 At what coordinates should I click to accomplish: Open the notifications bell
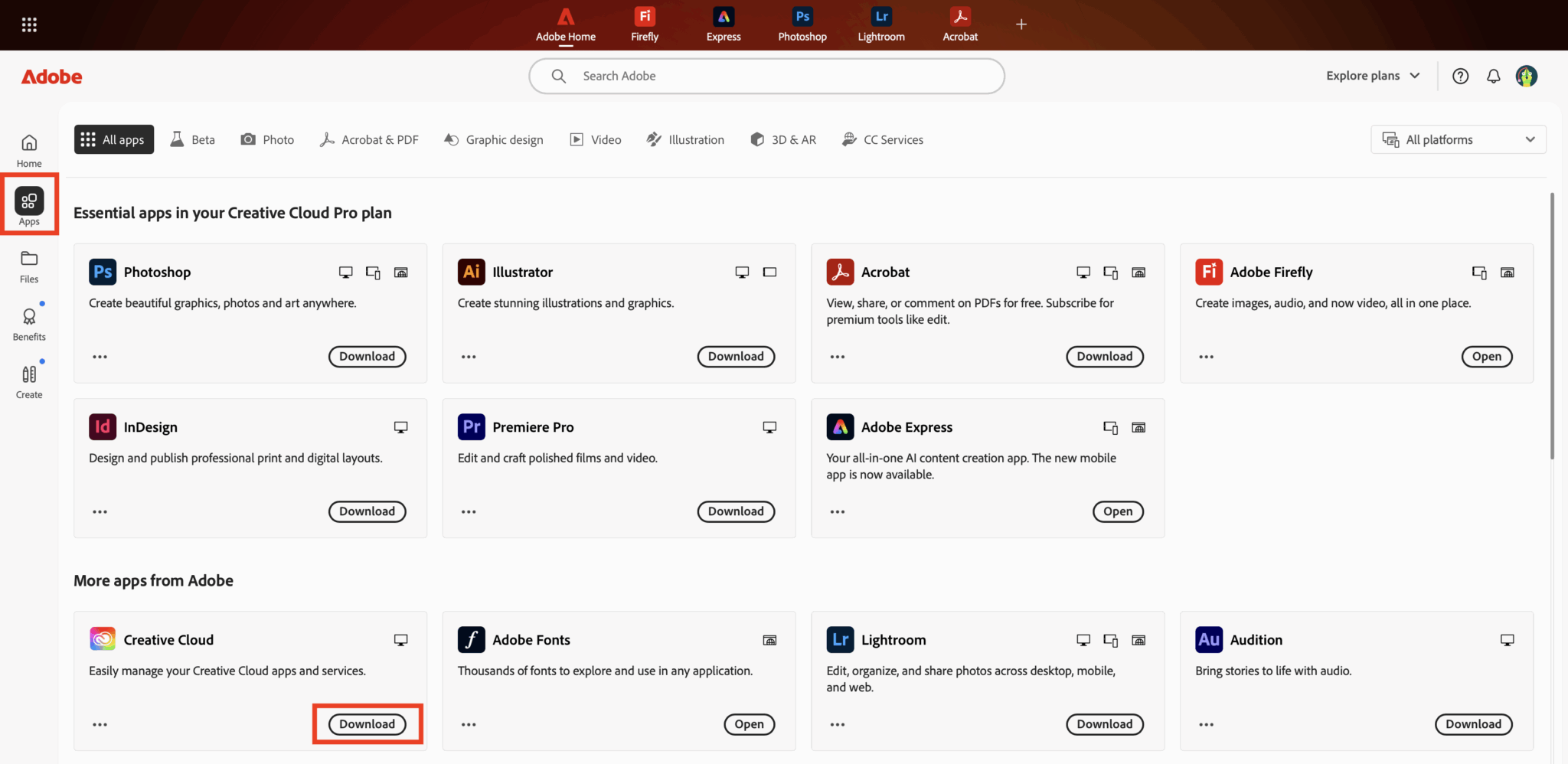coord(1492,76)
